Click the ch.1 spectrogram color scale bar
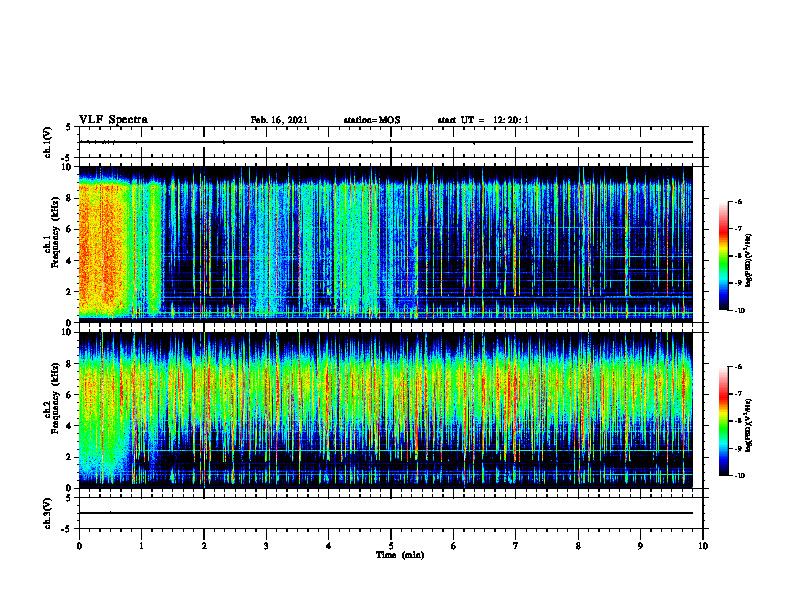This screenshot has height=612, width=792. pos(723,256)
